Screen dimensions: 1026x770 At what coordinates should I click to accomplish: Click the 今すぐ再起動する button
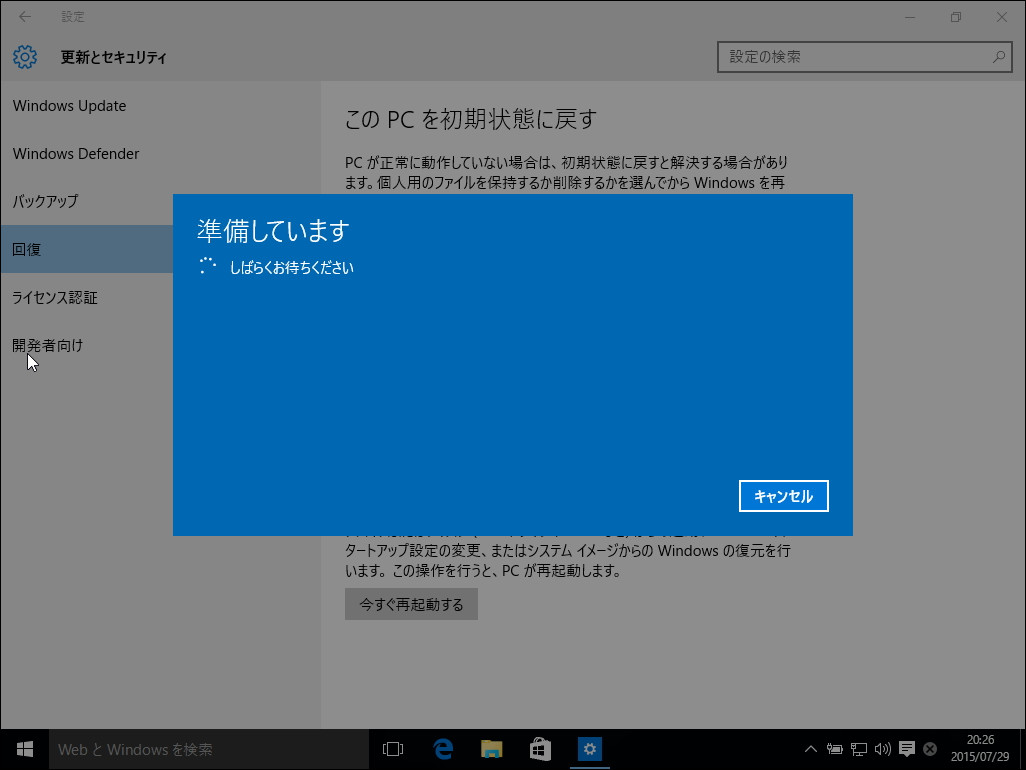pyautogui.click(x=410, y=604)
